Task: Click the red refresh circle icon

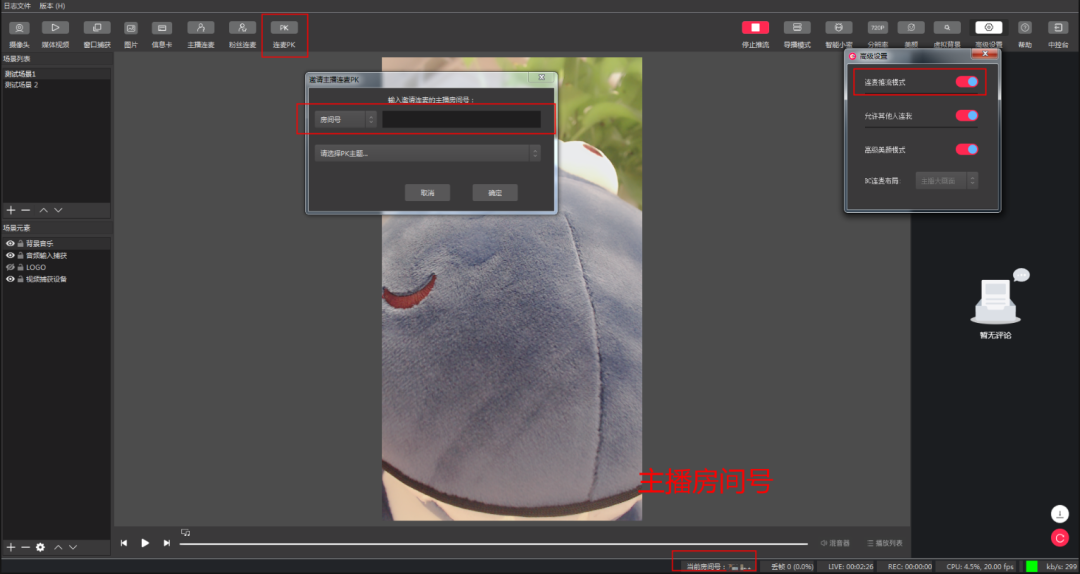Action: coord(1059,538)
